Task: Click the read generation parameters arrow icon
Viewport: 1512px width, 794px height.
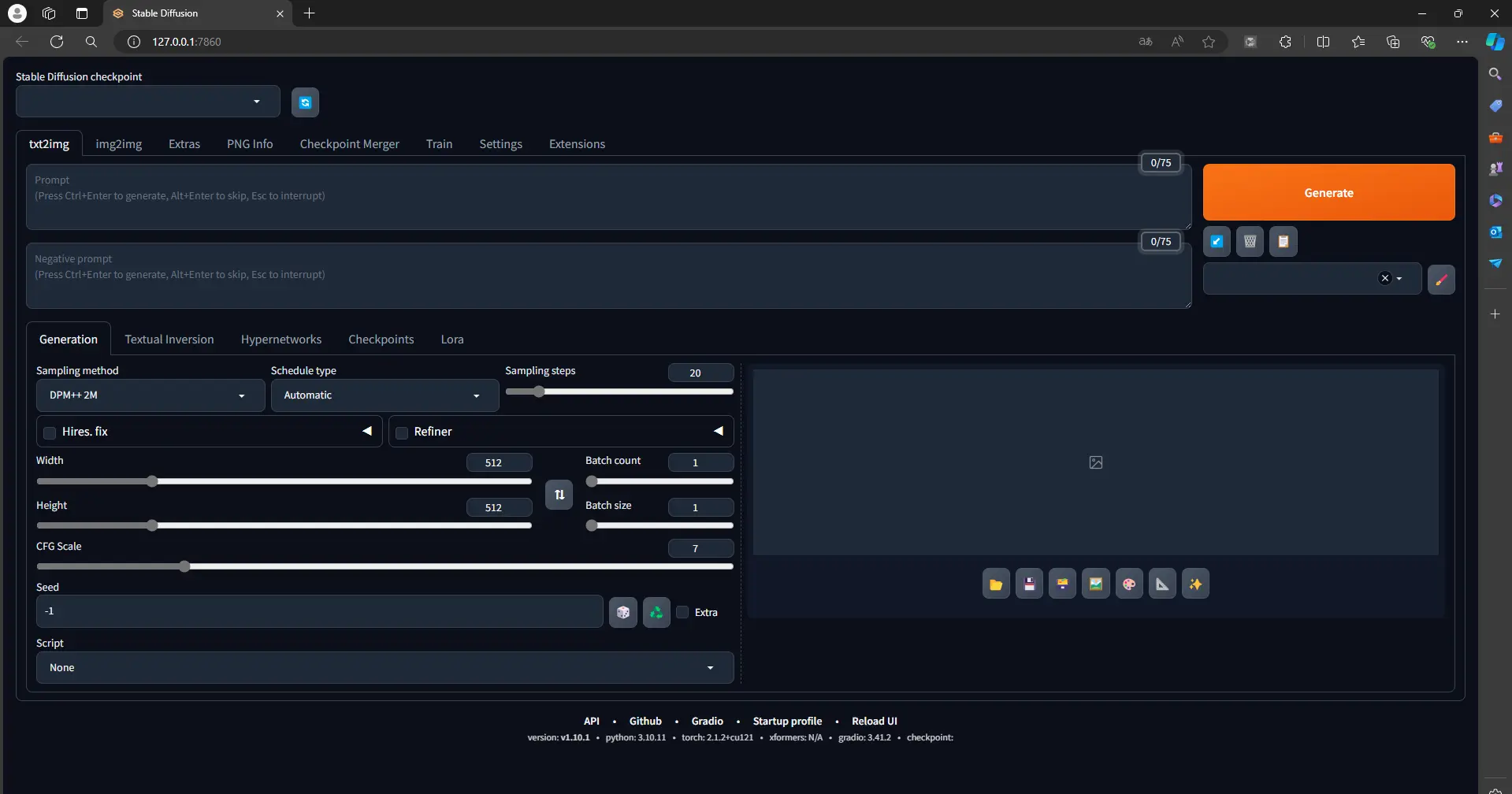Action: 1217,242
